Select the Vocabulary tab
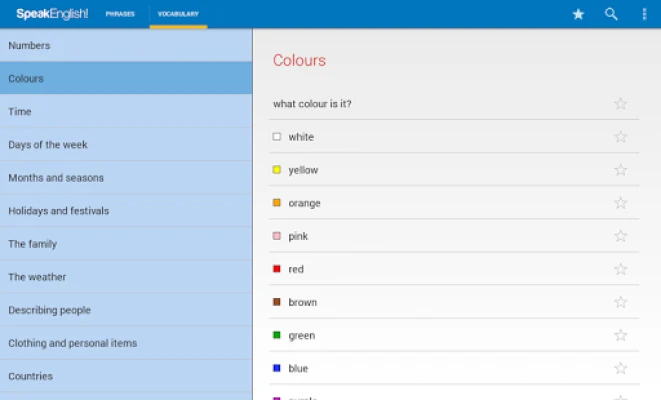This screenshot has width=661, height=400. [x=178, y=14]
